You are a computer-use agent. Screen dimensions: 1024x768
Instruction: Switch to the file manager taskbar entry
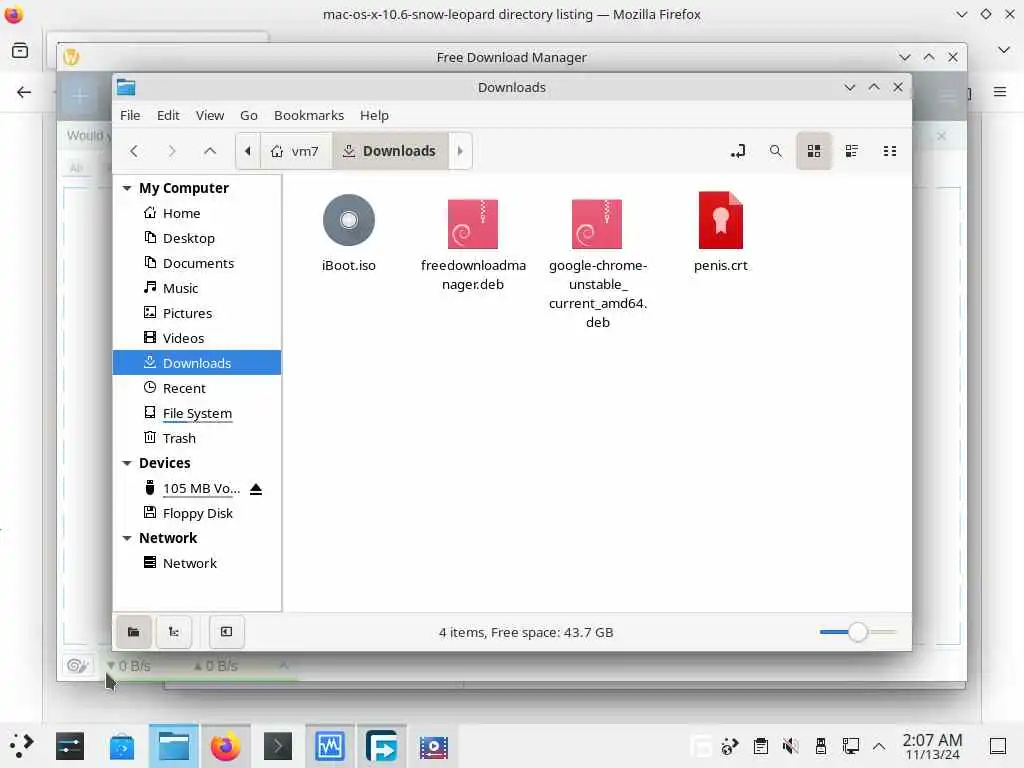174,746
